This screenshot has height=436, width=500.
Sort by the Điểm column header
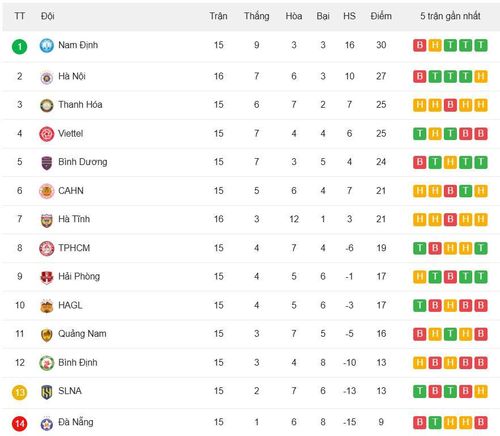click(x=381, y=16)
